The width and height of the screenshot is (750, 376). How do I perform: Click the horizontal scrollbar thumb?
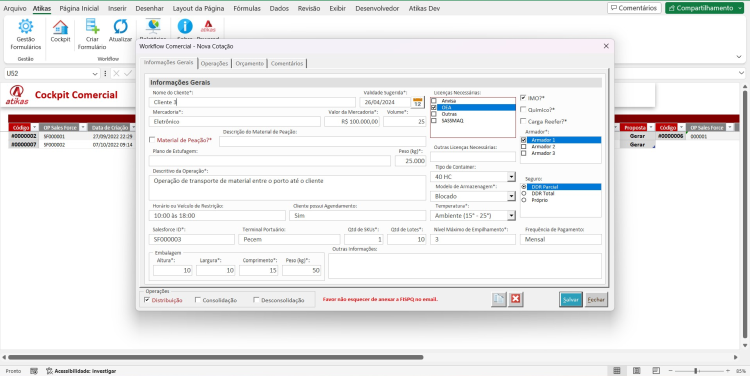coord(215,357)
